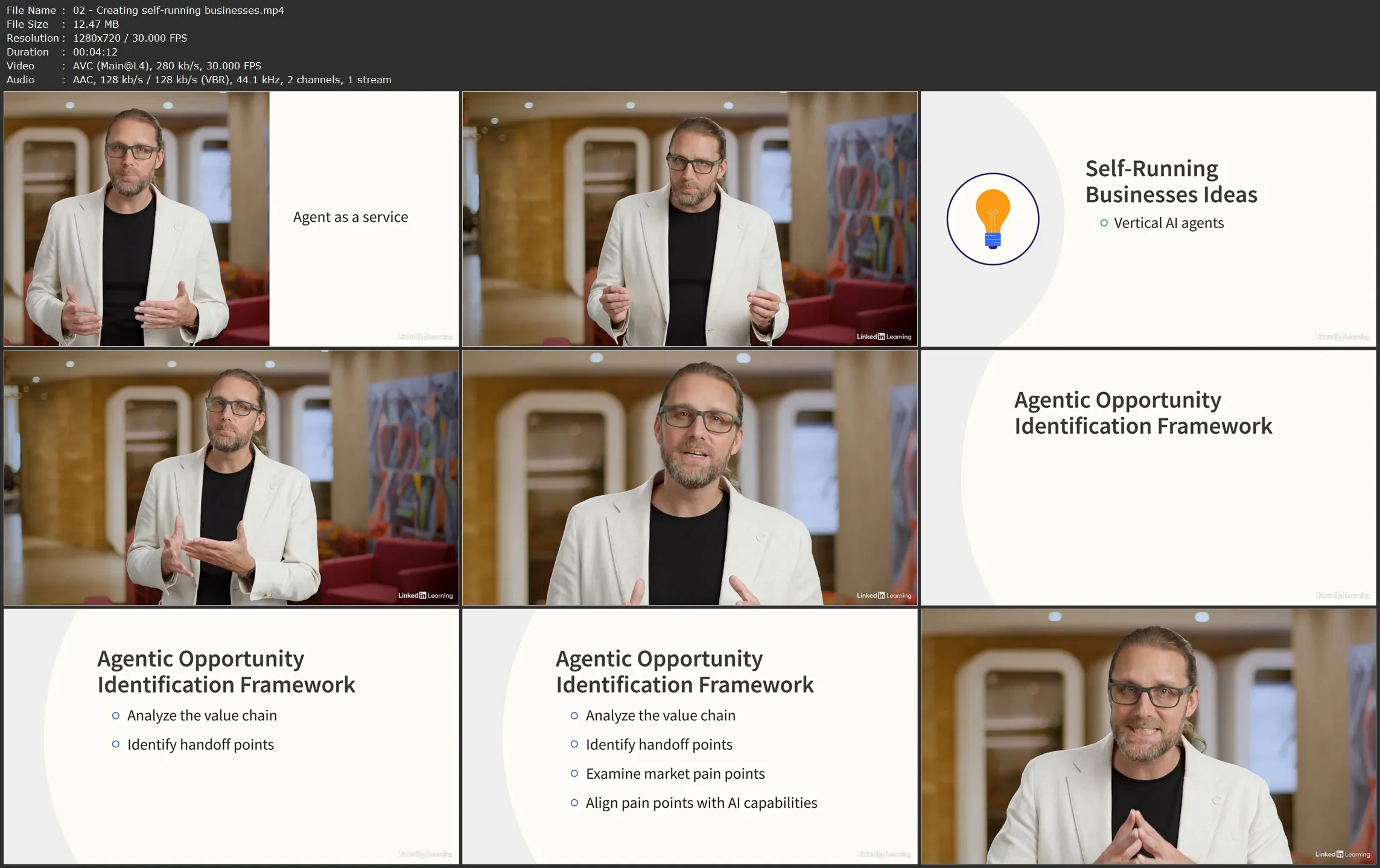This screenshot has width=1380, height=868.
Task: Open the framework title-only slide thumbnail
Action: tap(1148, 478)
